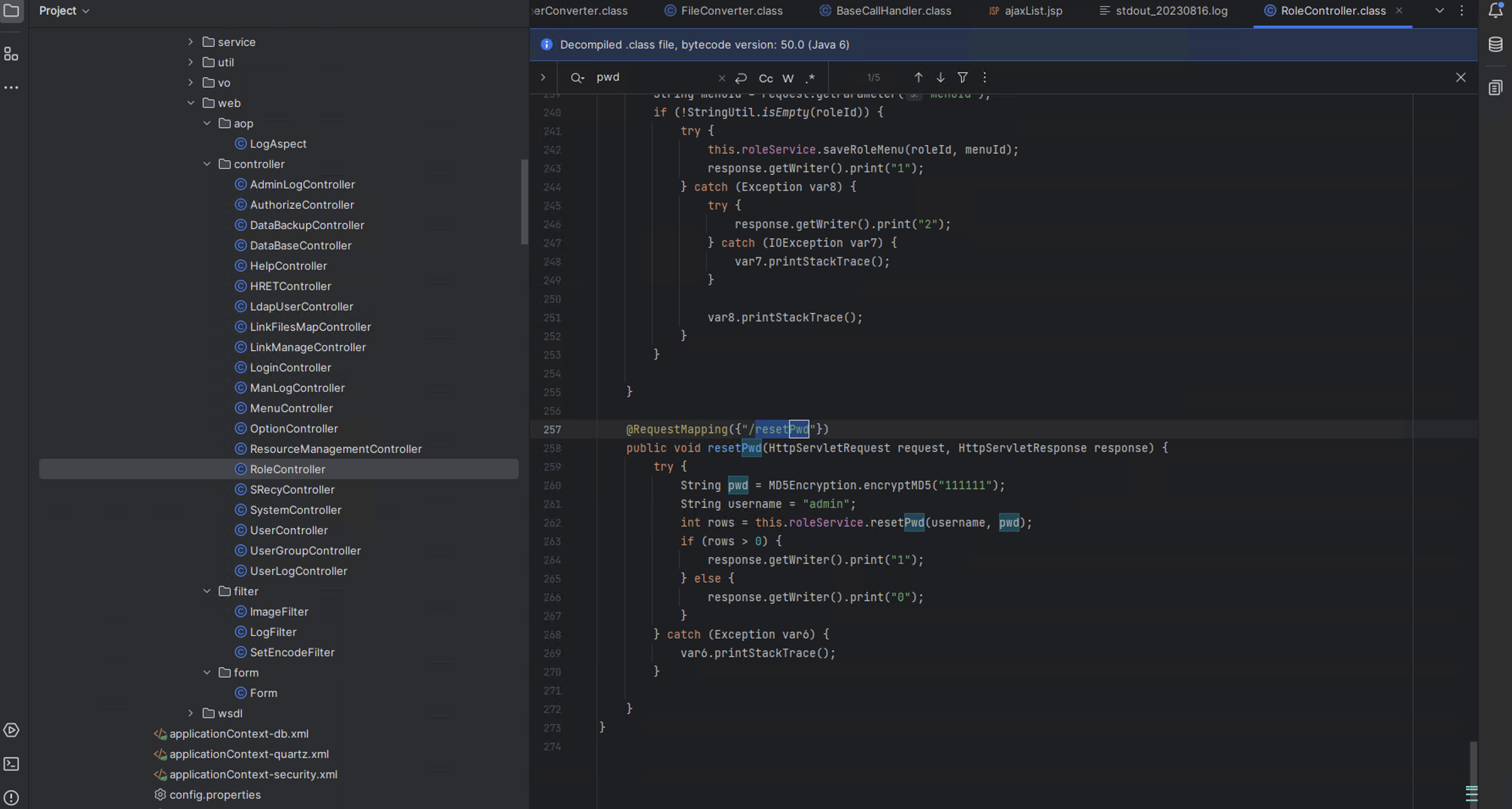Close the find bar
Image resolution: width=1512 pixels, height=809 pixels.
tap(1461, 77)
